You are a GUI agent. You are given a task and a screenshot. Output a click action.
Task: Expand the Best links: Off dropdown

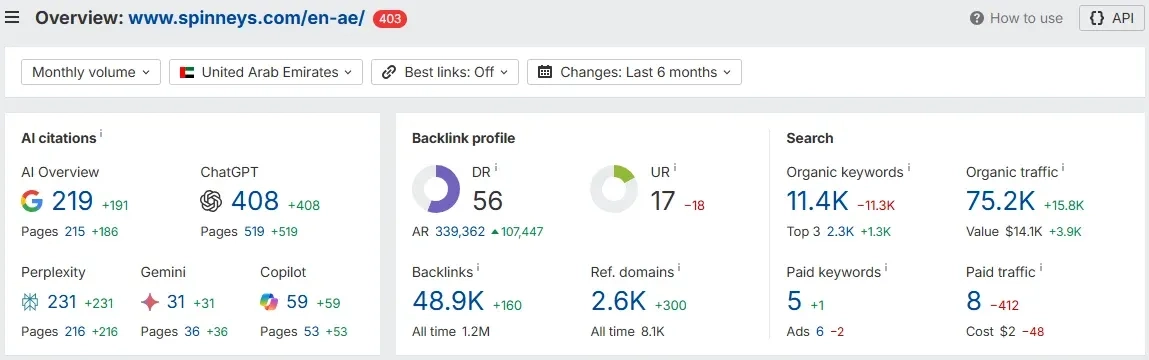[x=445, y=72]
